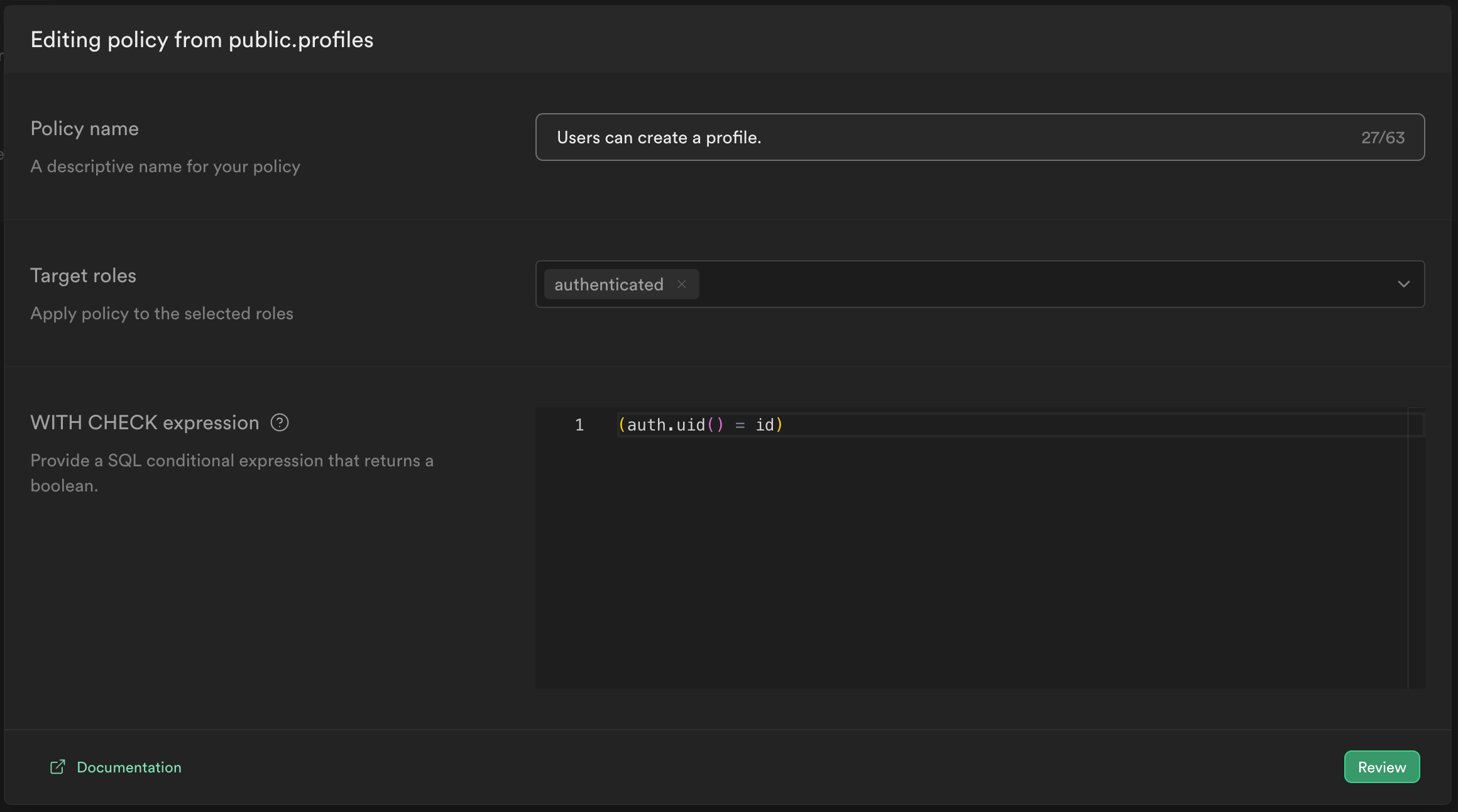1458x812 pixels.
Task: Open the Documentation link text
Action: (x=129, y=767)
